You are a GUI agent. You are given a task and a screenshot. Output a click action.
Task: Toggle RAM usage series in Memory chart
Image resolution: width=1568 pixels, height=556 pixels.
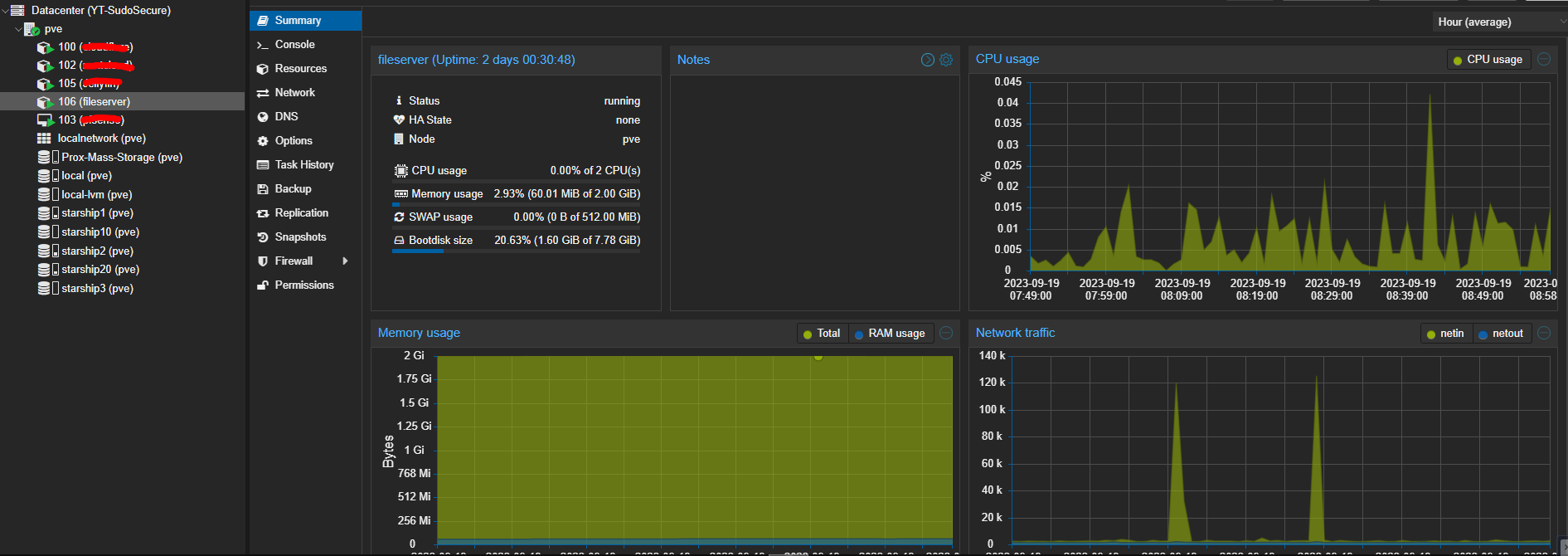click(890, 334)
